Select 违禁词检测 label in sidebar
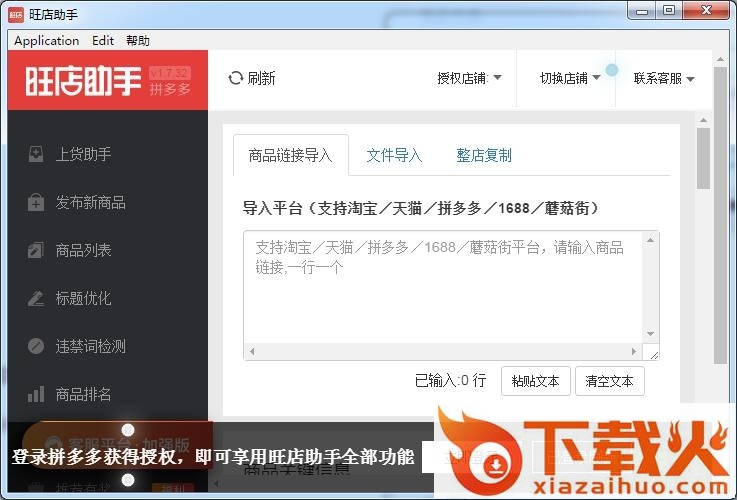 pyautogui.click(x=90, y=346)
